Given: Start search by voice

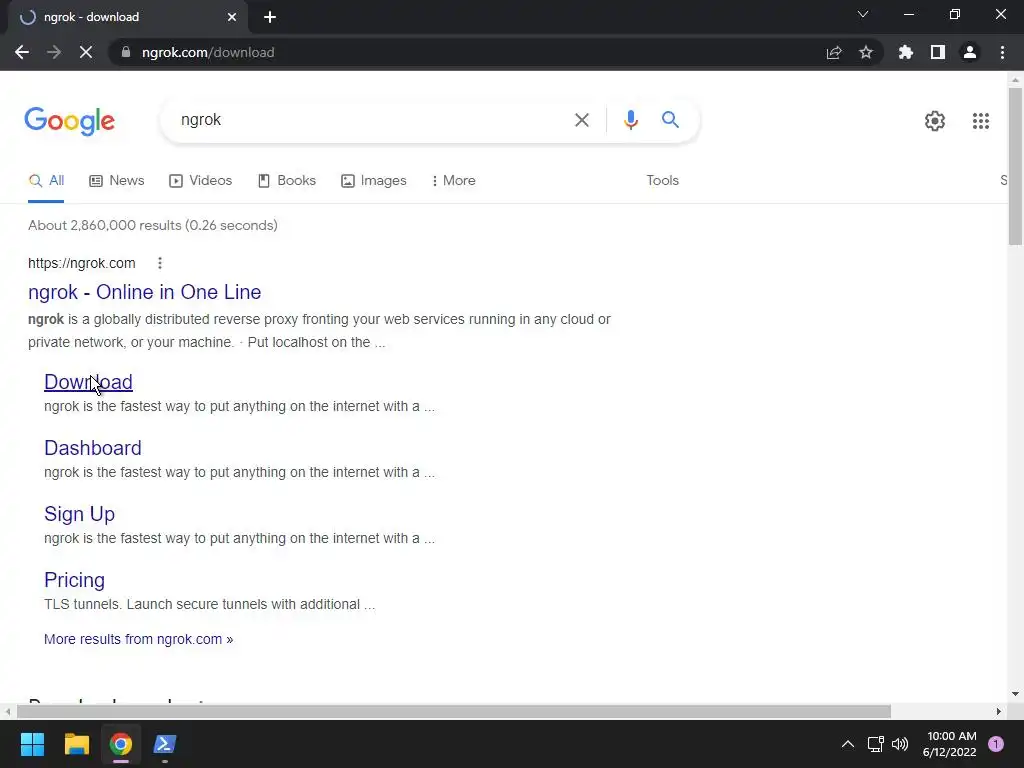Looking at the screenshot, I should tap(630, 120).
